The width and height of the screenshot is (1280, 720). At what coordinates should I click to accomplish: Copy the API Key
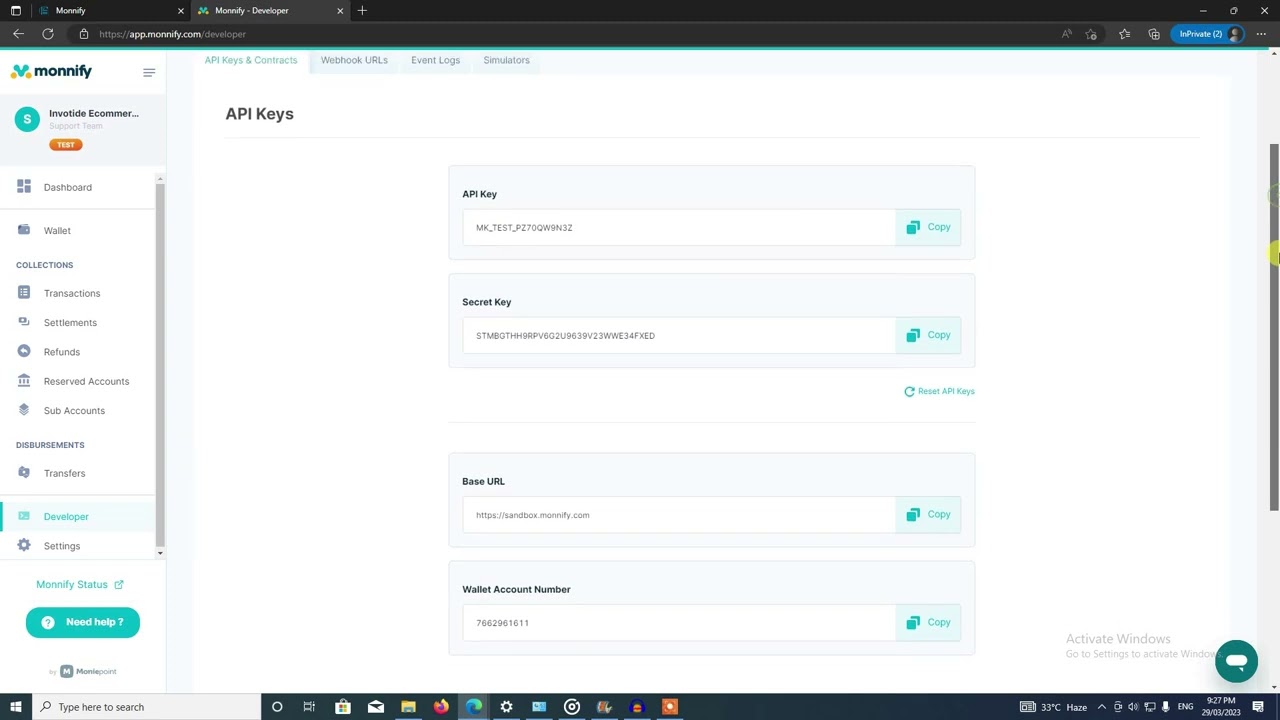[928, 227]
